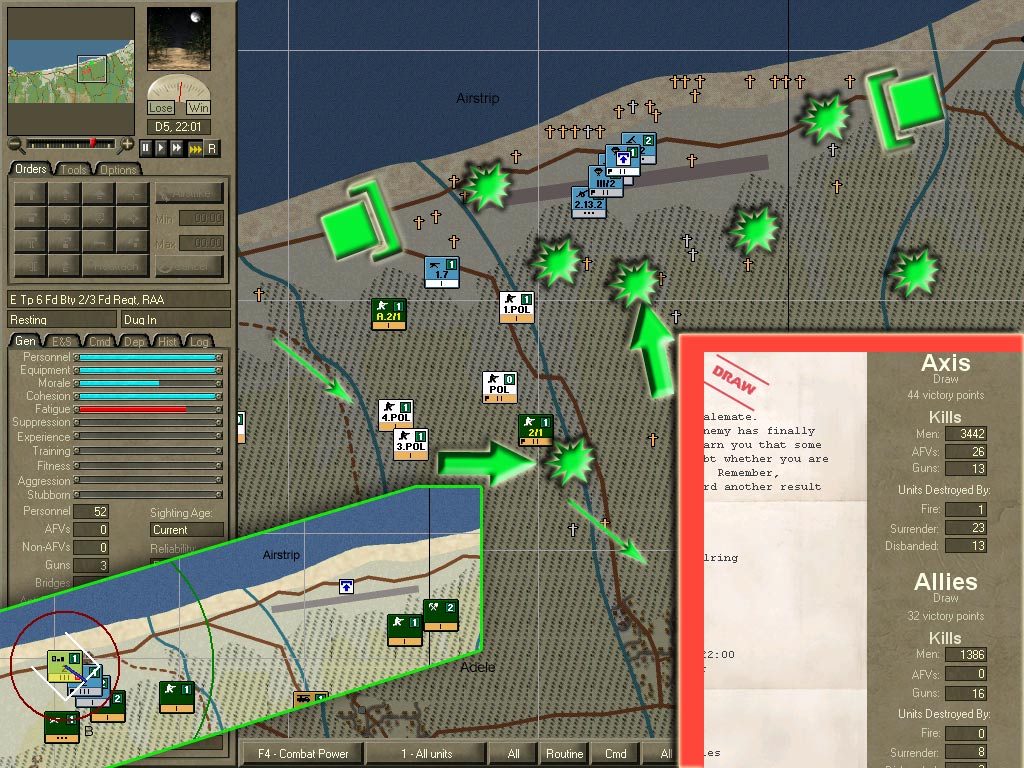Click the Airstrike button

tap(189, 193)
